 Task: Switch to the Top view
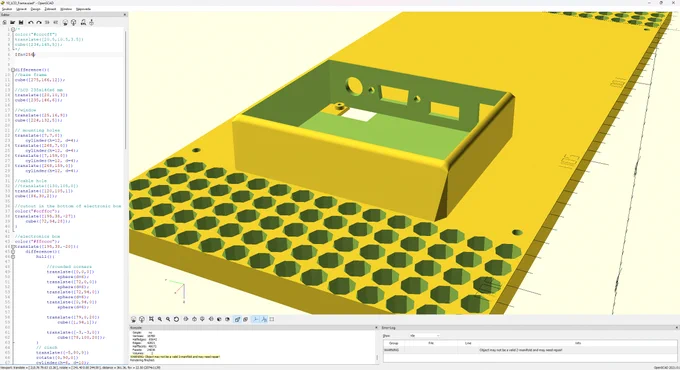pos(194,319)
